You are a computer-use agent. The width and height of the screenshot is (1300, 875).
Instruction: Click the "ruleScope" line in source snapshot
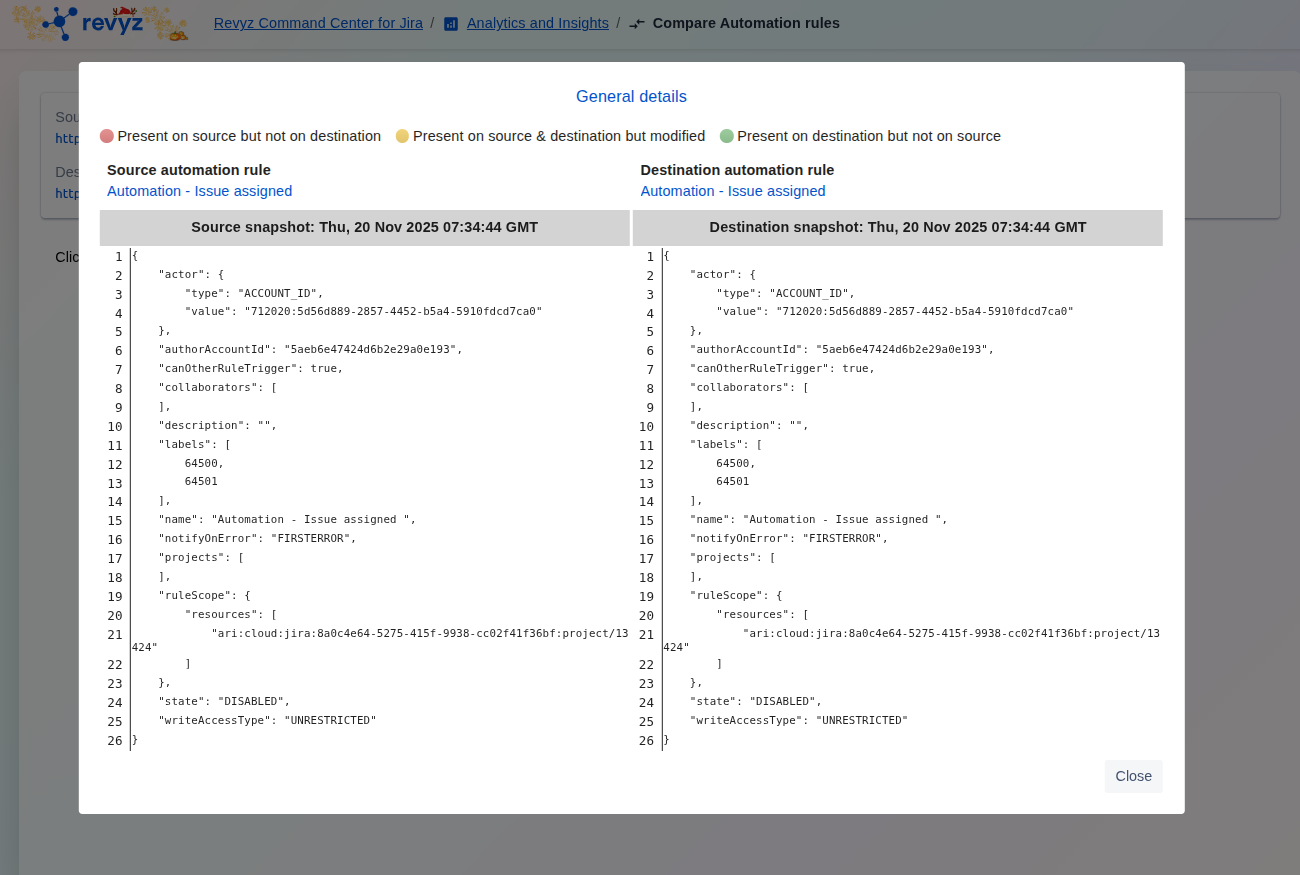[x=204, y=596]
